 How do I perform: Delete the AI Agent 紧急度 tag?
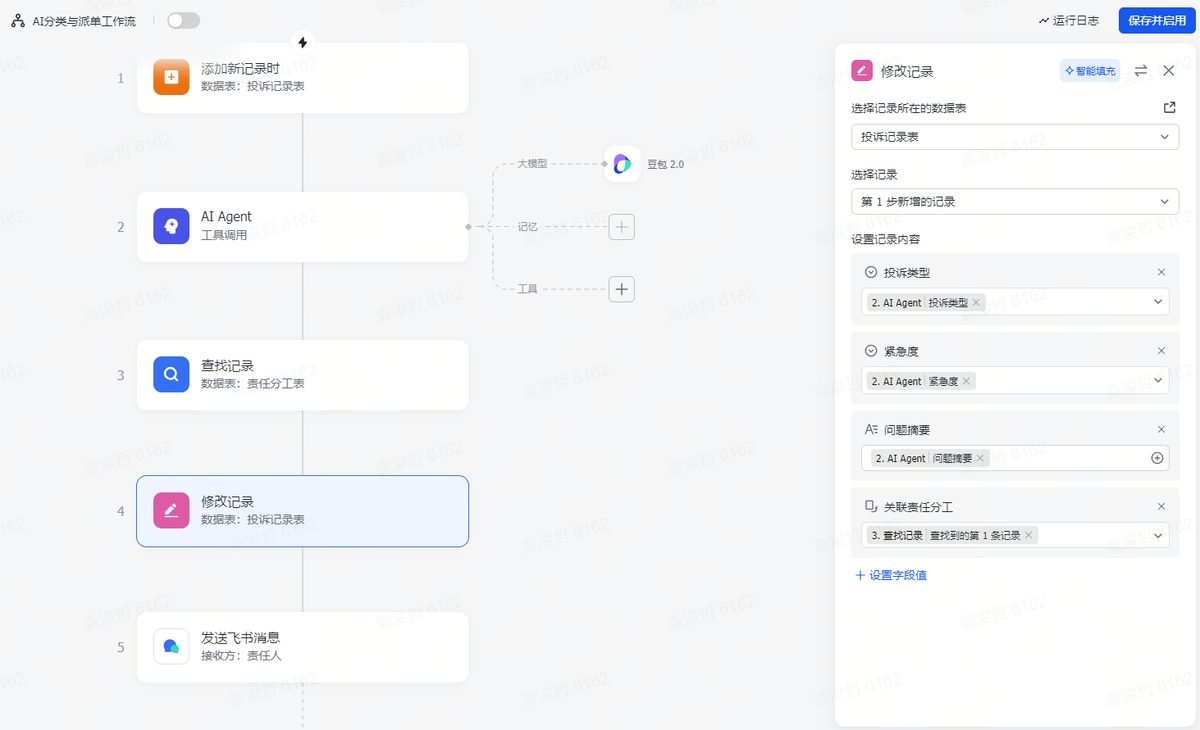(x=966, y=381)
